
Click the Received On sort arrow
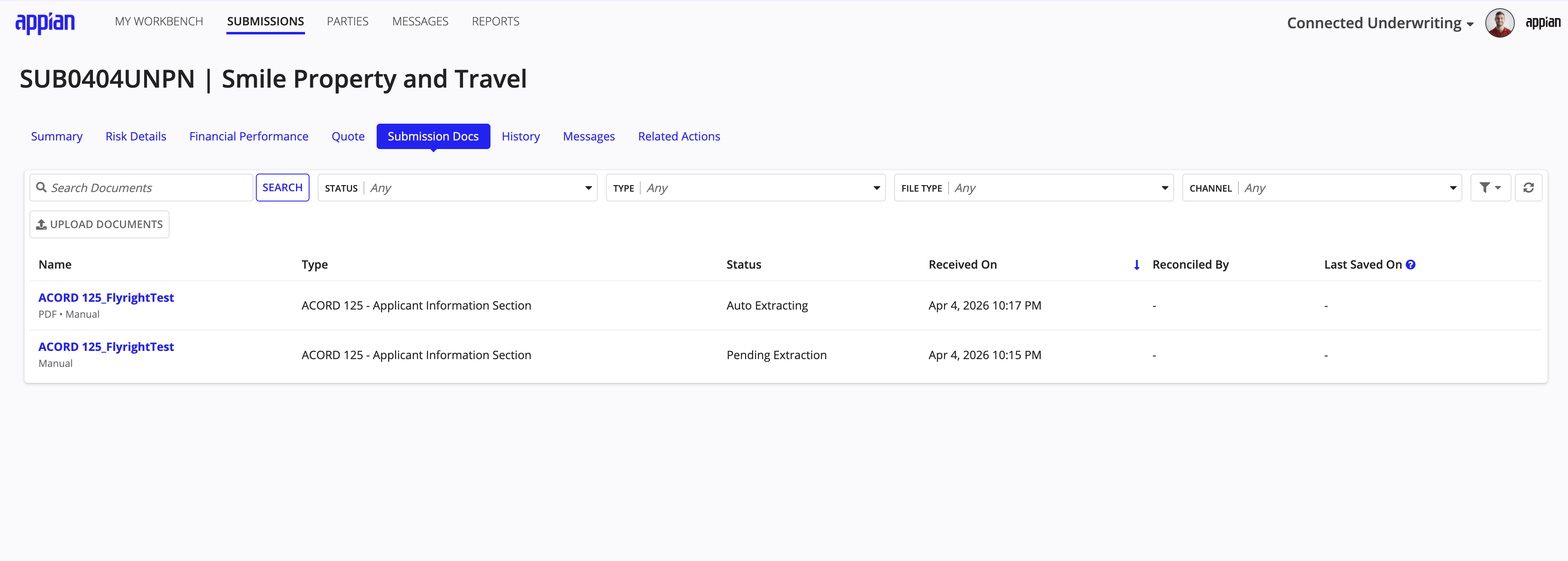click(x=1136, y=265)
